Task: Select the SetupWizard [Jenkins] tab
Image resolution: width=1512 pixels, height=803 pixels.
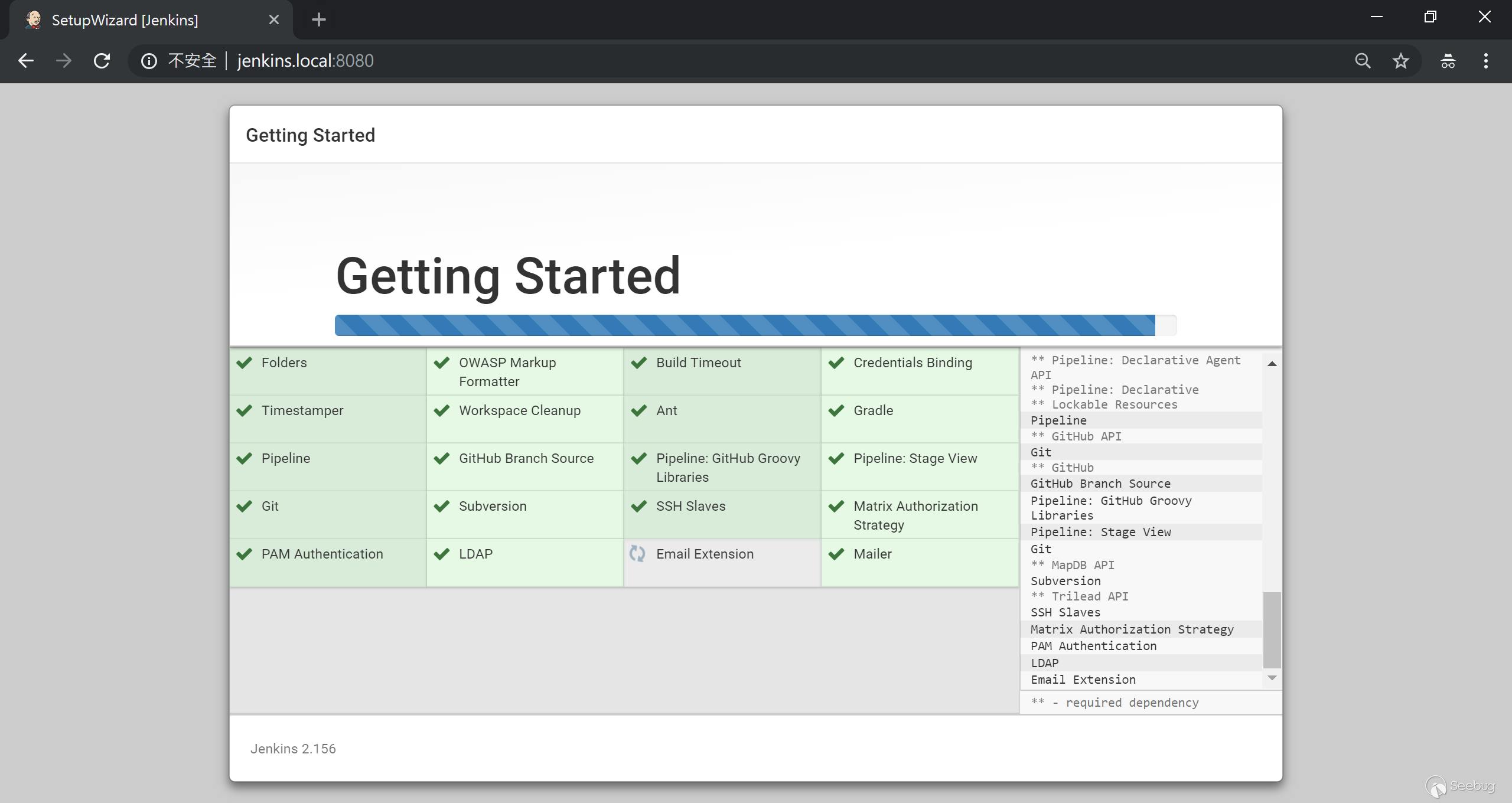Action: coord(125,20)
